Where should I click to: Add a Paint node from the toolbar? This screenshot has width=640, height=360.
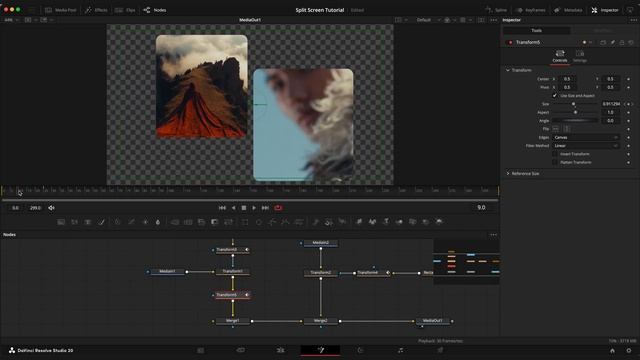tap(102, 222)
